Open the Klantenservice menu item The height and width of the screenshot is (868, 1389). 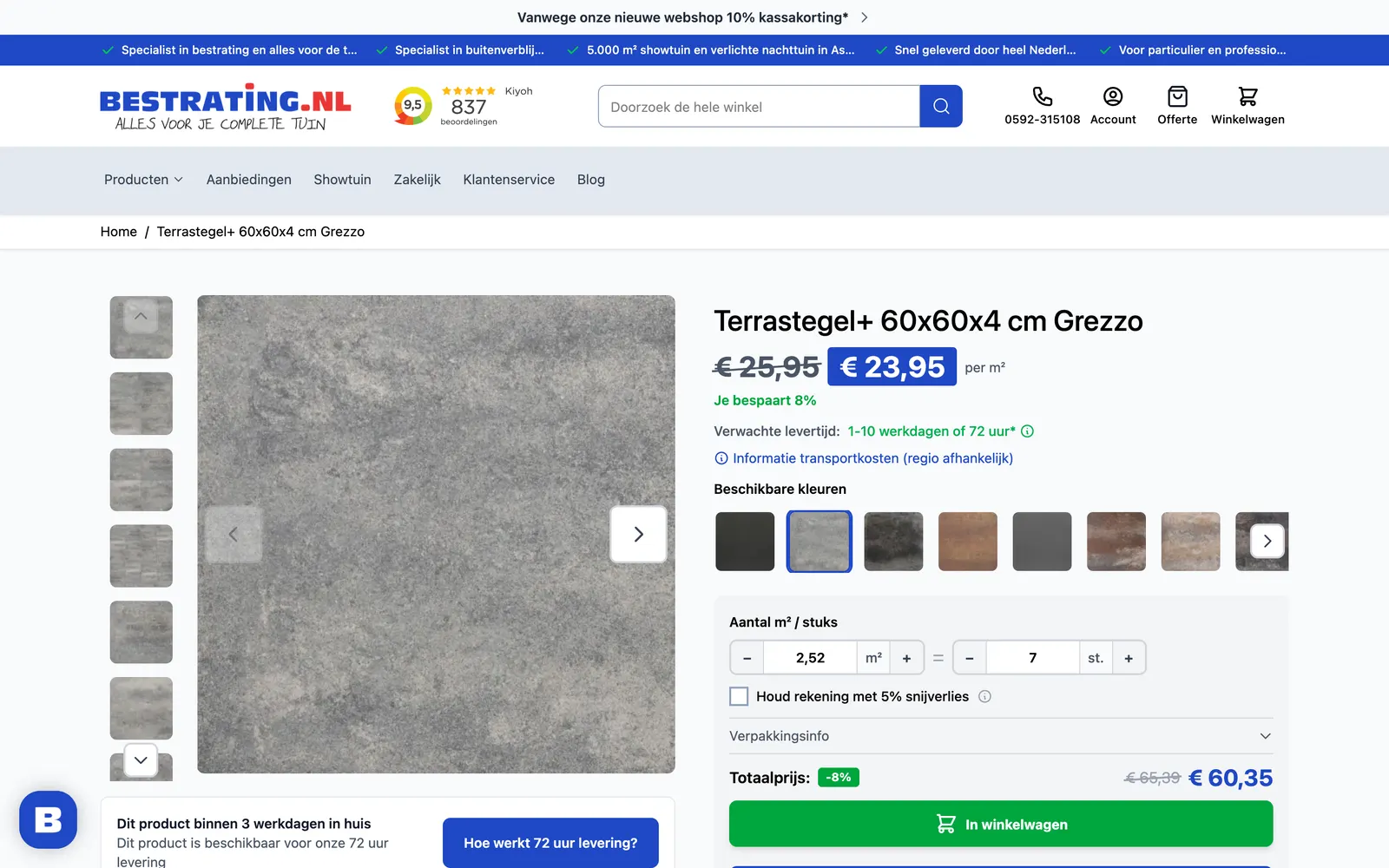509,180
